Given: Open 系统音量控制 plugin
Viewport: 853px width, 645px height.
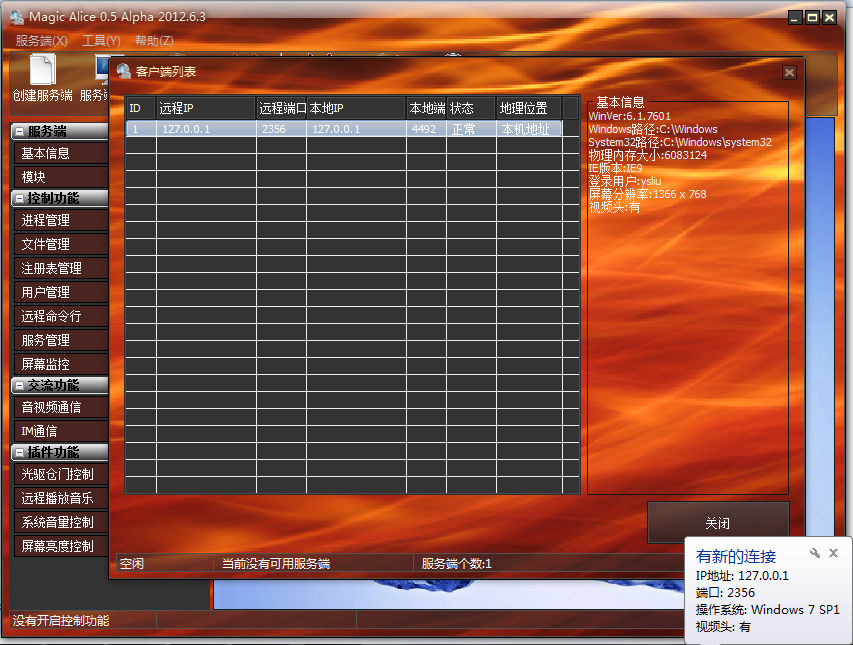Looking at the screenshot, I should 61,522.
